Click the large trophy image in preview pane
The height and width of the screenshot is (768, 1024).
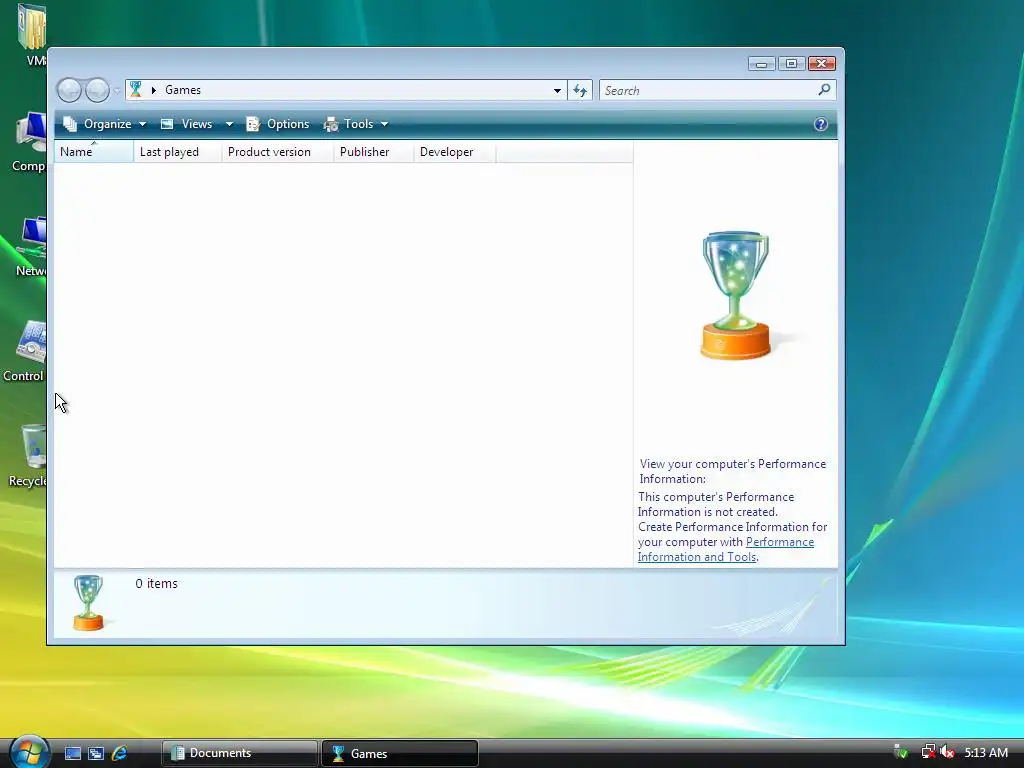click(736, 295)
